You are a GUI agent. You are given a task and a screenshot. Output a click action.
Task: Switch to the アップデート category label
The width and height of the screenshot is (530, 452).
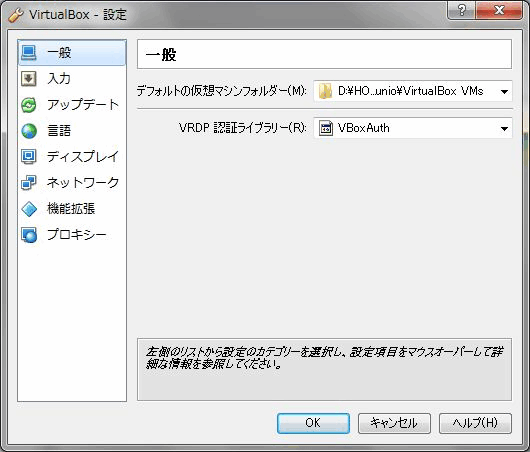82,105
